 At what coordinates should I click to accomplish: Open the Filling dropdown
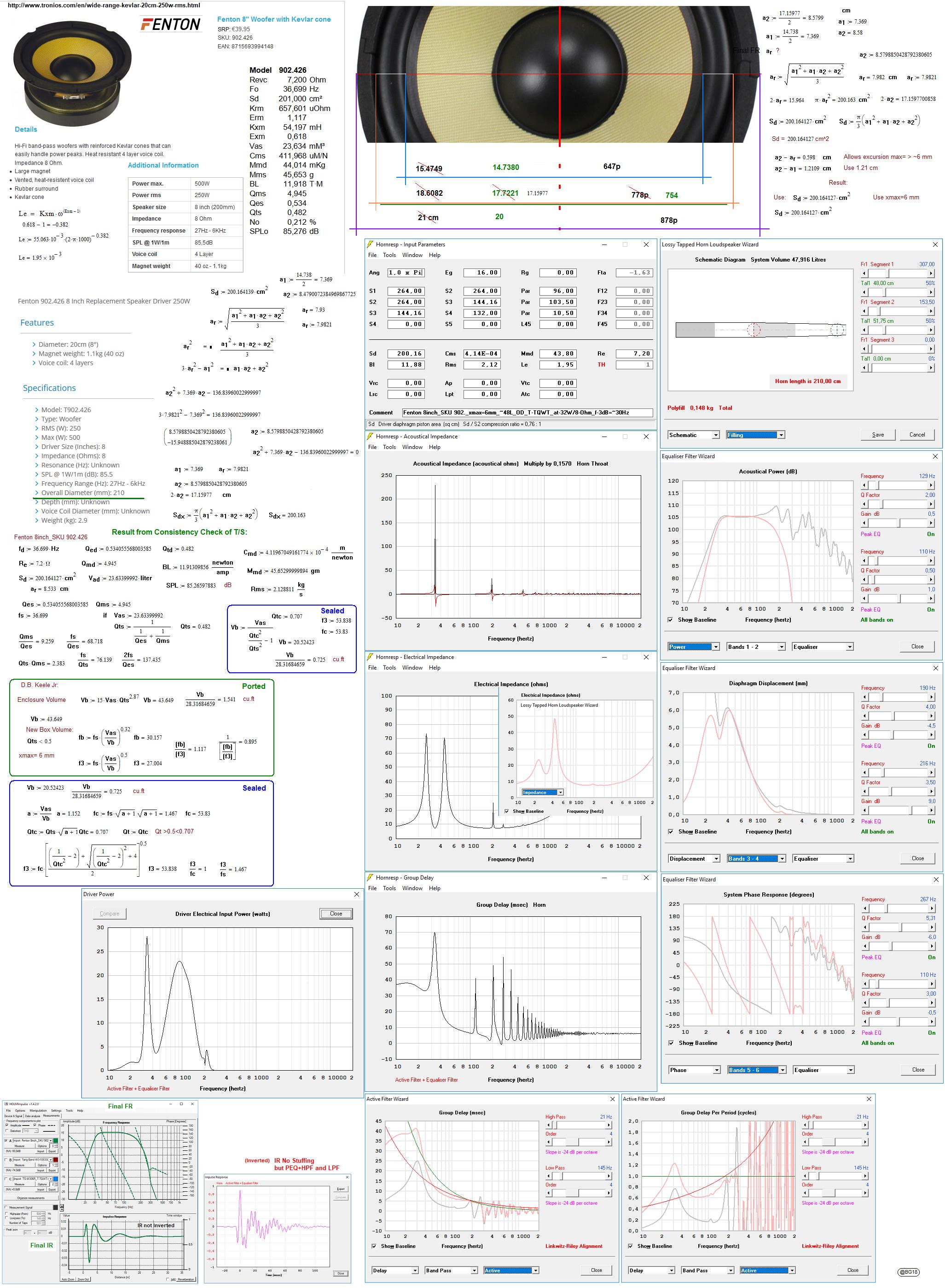click(x=755, y=435)
